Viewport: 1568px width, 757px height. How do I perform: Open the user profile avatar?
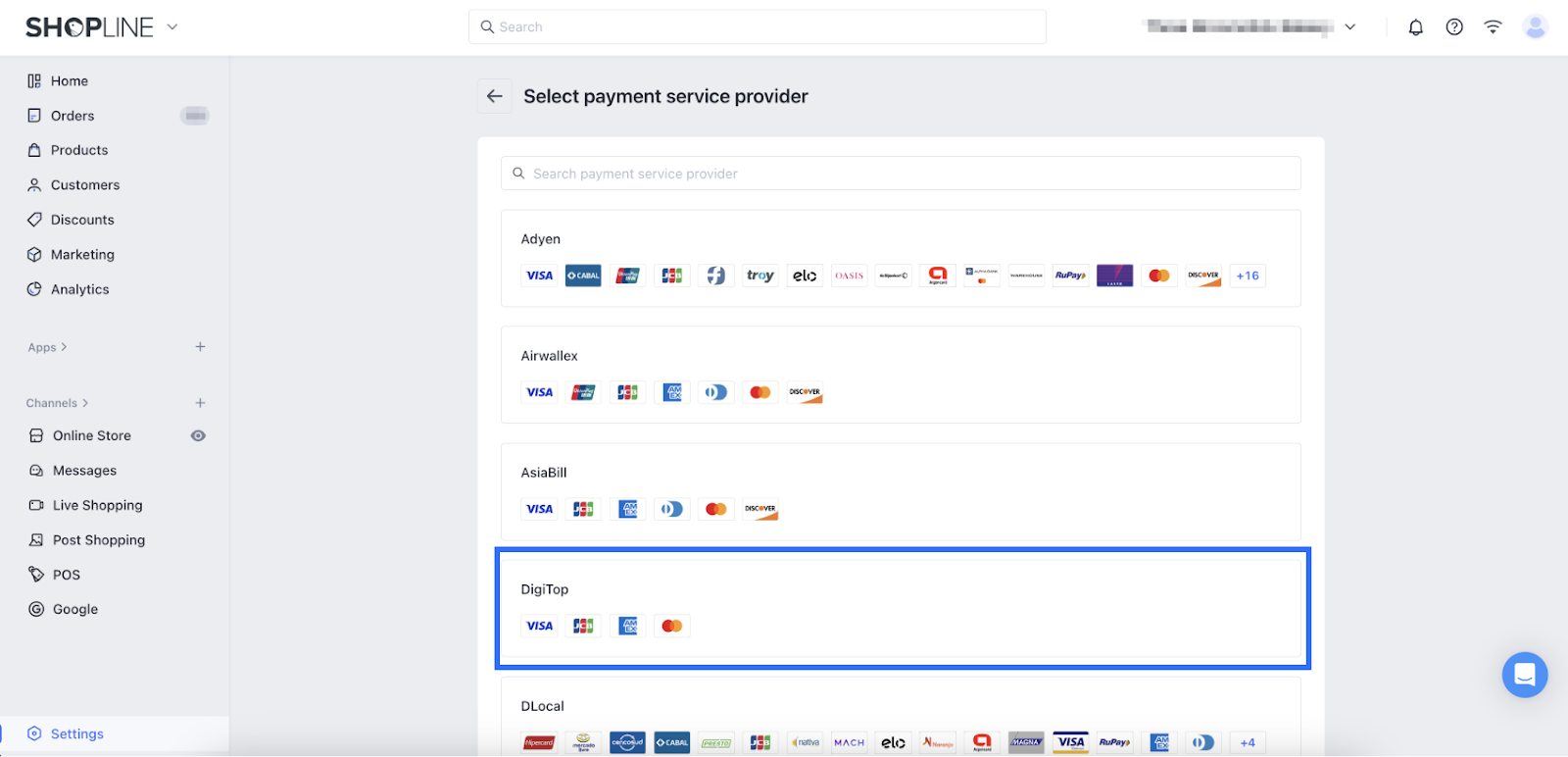pyautogui.click(x=1535, y=27)
